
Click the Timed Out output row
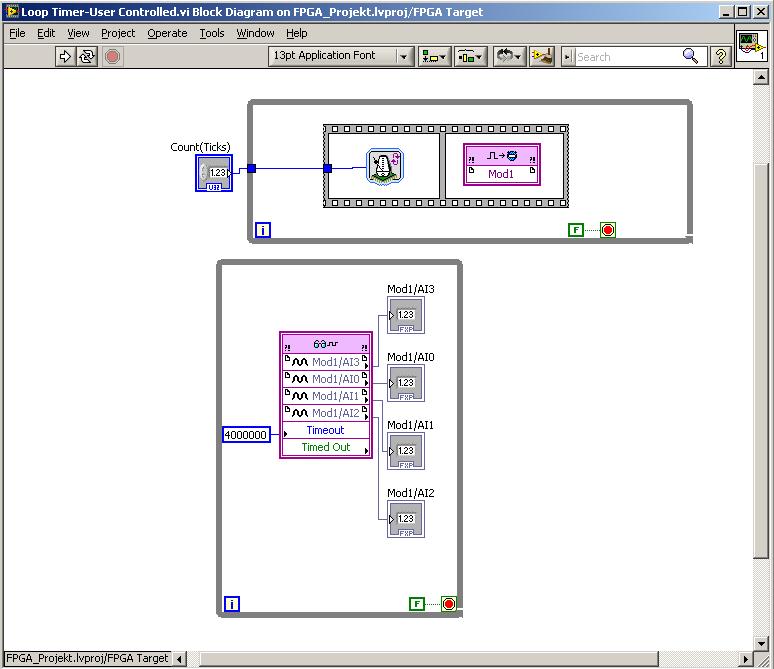pyautogui.click(x=326, y=447)
